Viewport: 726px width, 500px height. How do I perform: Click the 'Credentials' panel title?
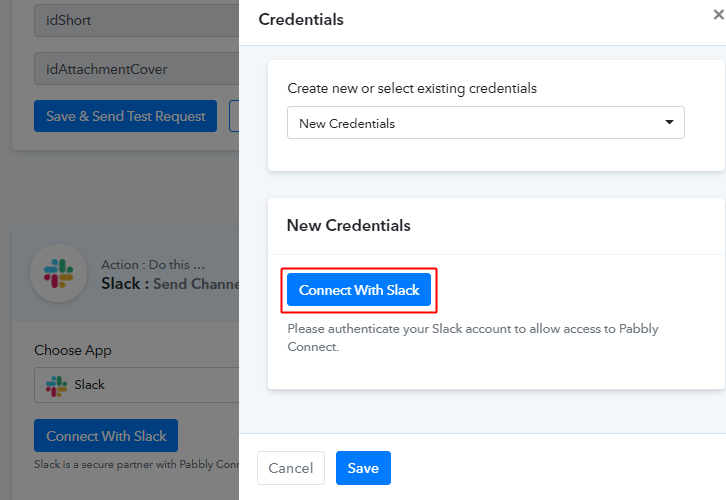(x=301, y=19)
